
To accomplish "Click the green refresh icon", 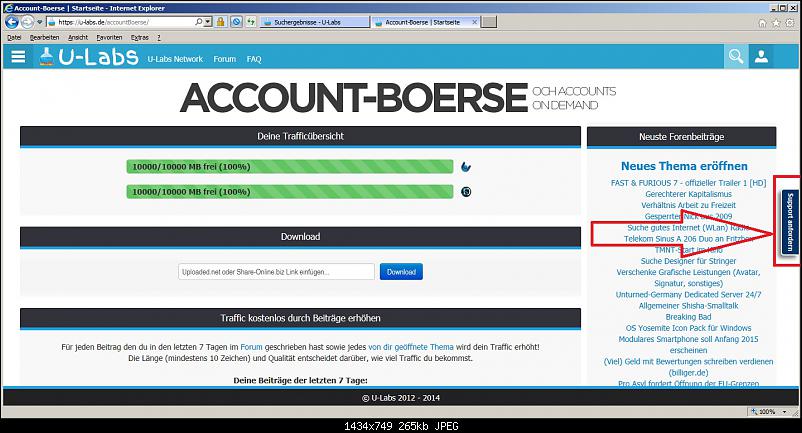I will click(251, 22).
